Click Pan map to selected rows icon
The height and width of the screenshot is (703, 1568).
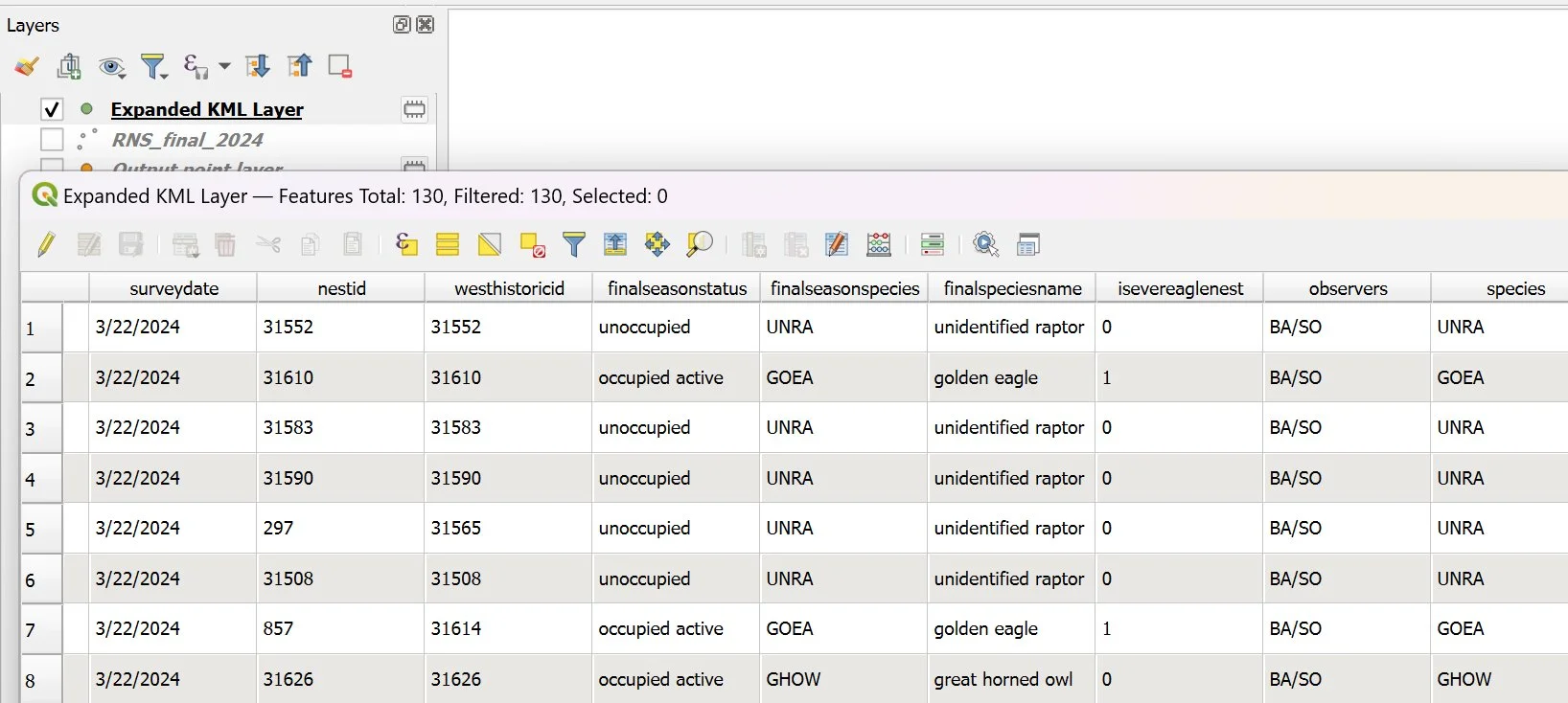click(657, 244)
